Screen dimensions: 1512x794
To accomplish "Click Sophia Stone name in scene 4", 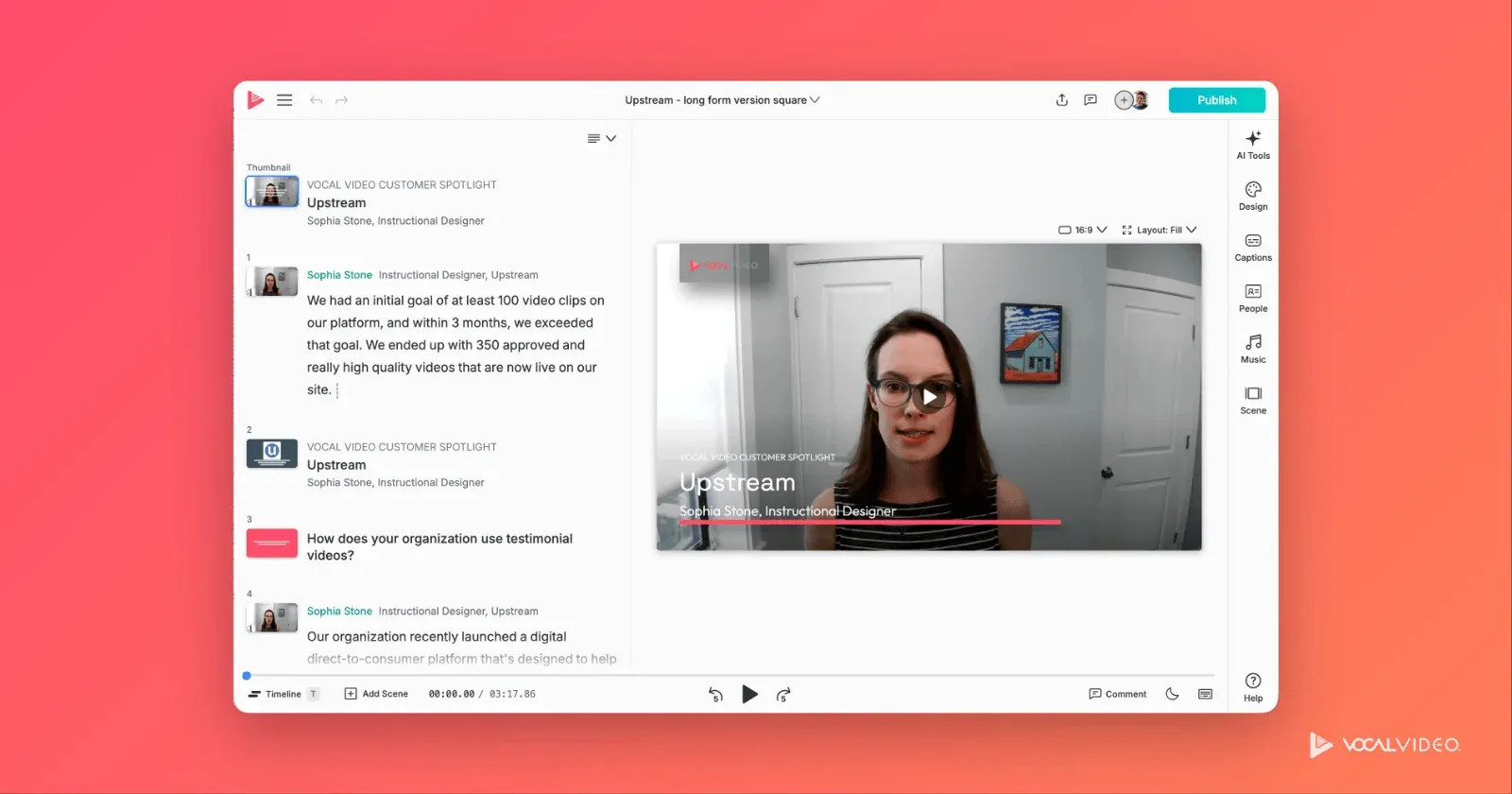I will (339, 612).
